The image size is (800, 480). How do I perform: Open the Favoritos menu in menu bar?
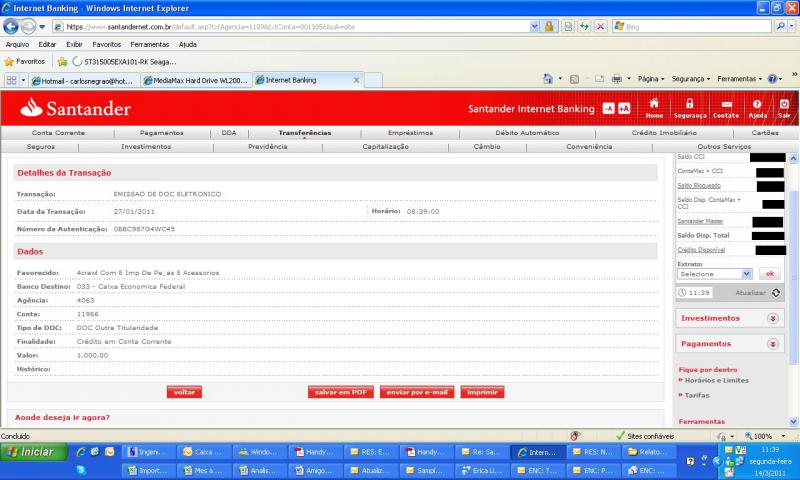point(107,44)
